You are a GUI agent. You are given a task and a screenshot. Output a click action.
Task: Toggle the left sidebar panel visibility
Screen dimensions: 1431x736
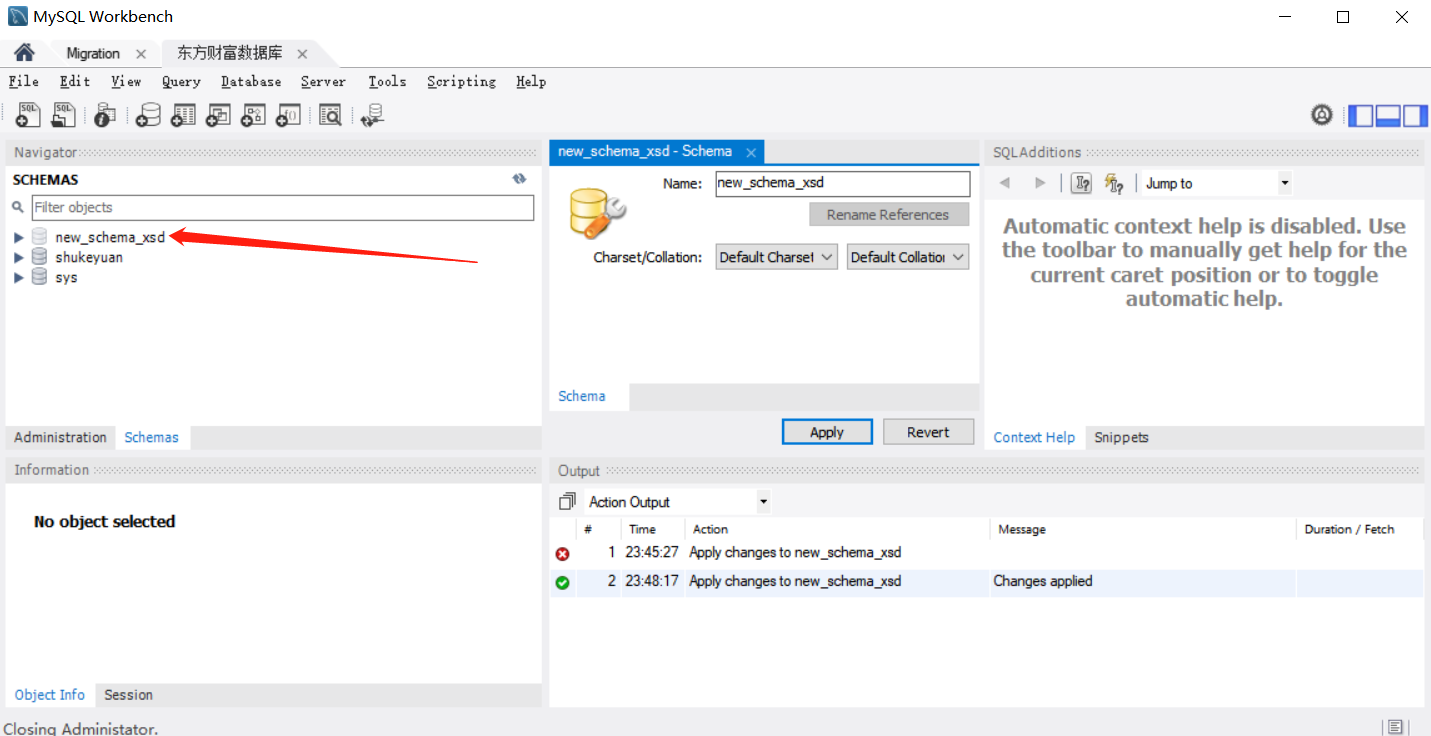point(1361,116)
